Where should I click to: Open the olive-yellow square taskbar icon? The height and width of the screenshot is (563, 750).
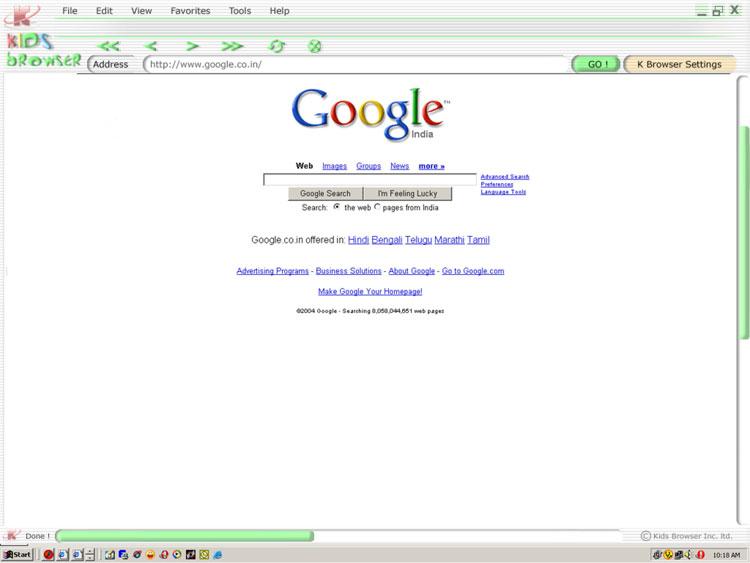204,555
